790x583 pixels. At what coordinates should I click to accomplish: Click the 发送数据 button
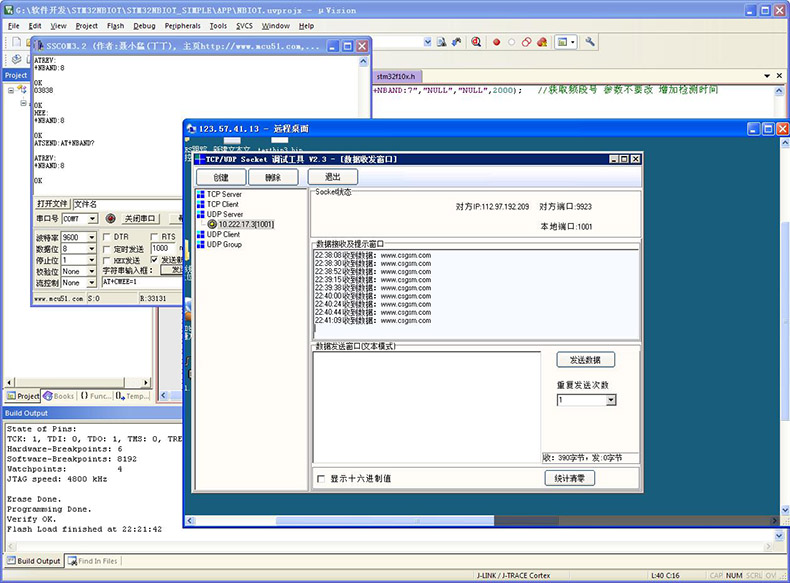585,360
